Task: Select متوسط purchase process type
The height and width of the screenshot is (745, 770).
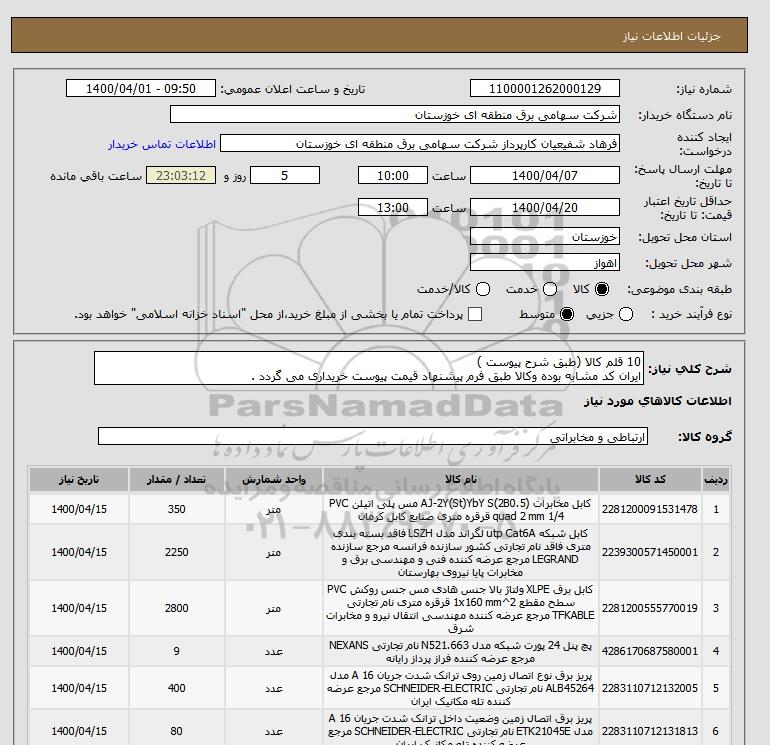Action: pos(568,315)
